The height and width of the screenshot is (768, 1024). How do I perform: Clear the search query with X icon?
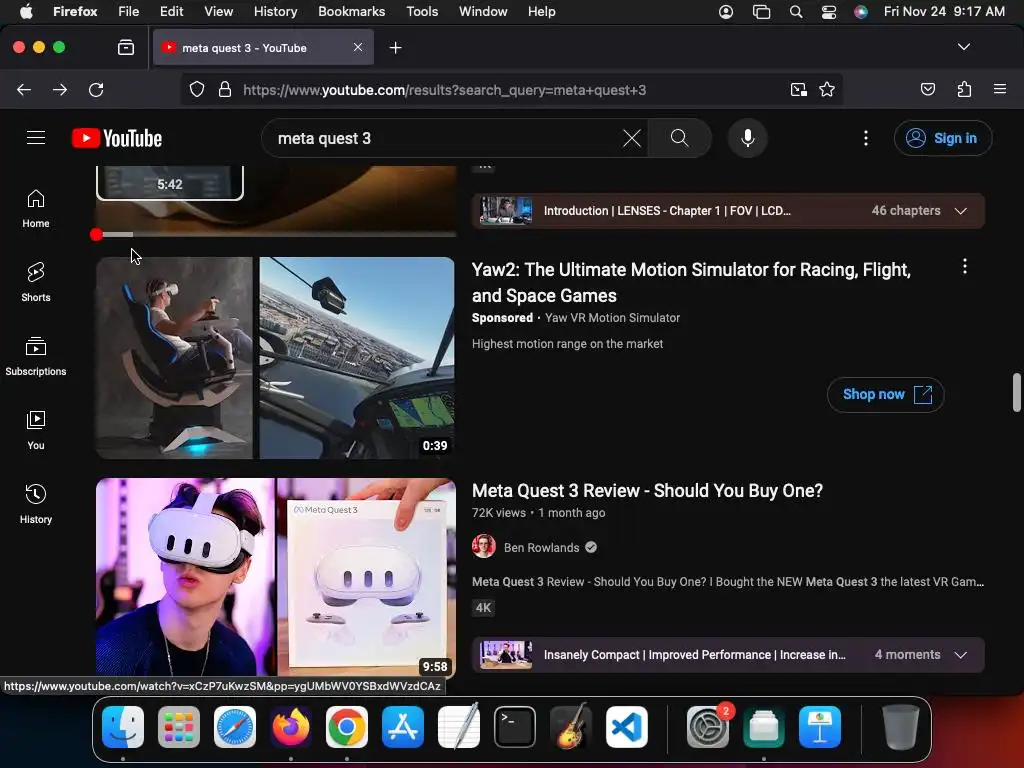tap(632, 138)
